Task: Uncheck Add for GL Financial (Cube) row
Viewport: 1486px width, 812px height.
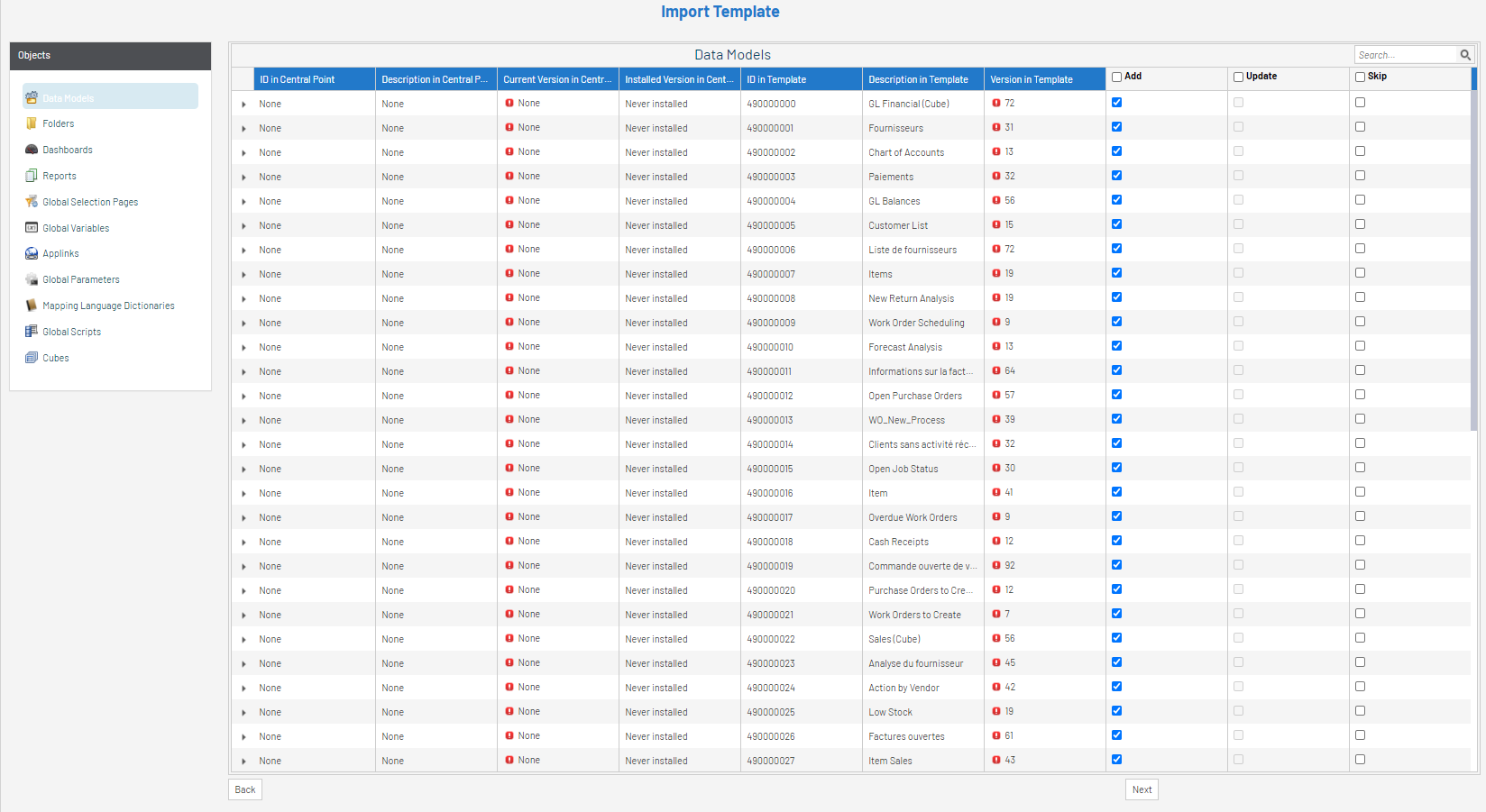Action: click(x=1116, y=103)
